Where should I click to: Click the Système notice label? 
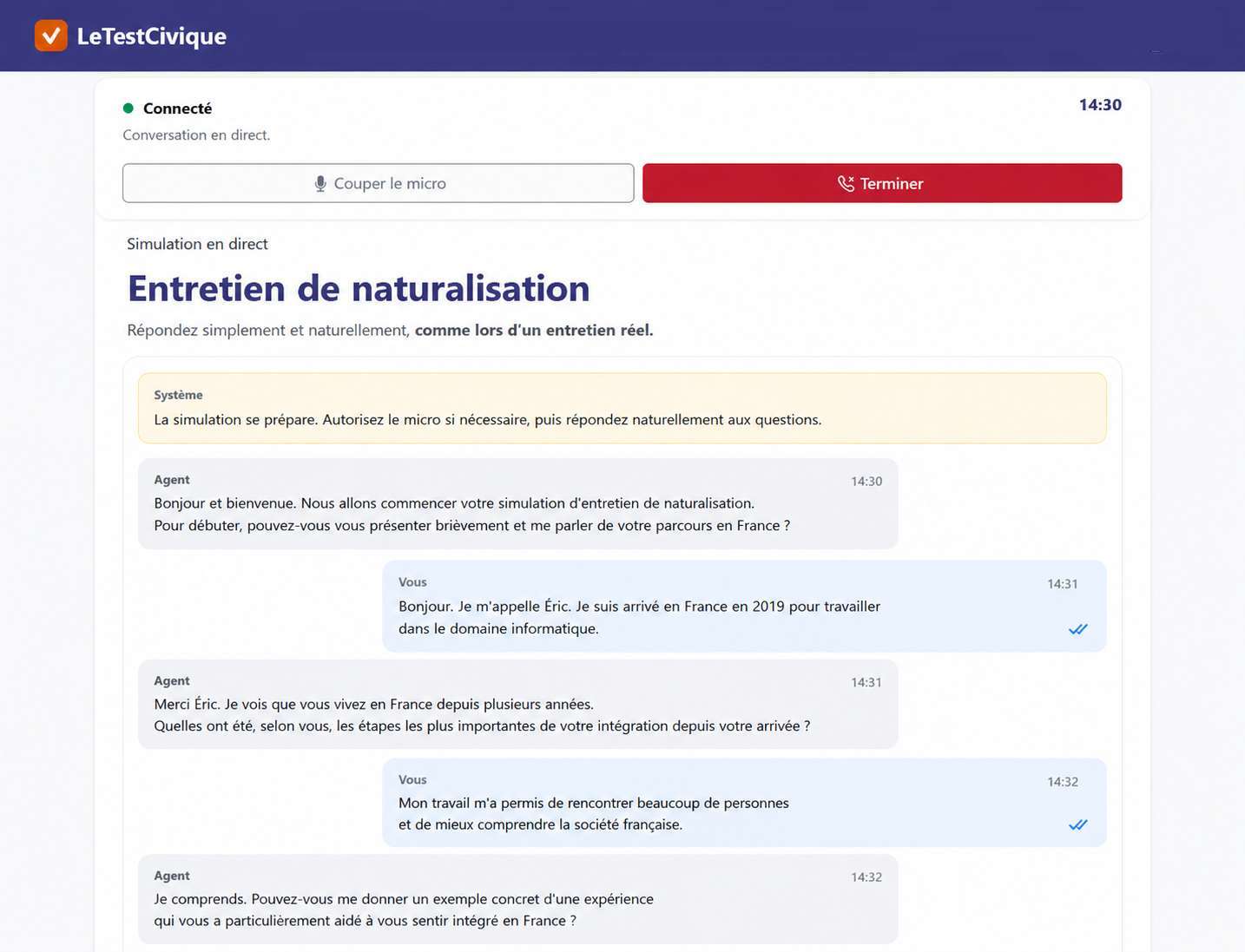coord(178,395)
